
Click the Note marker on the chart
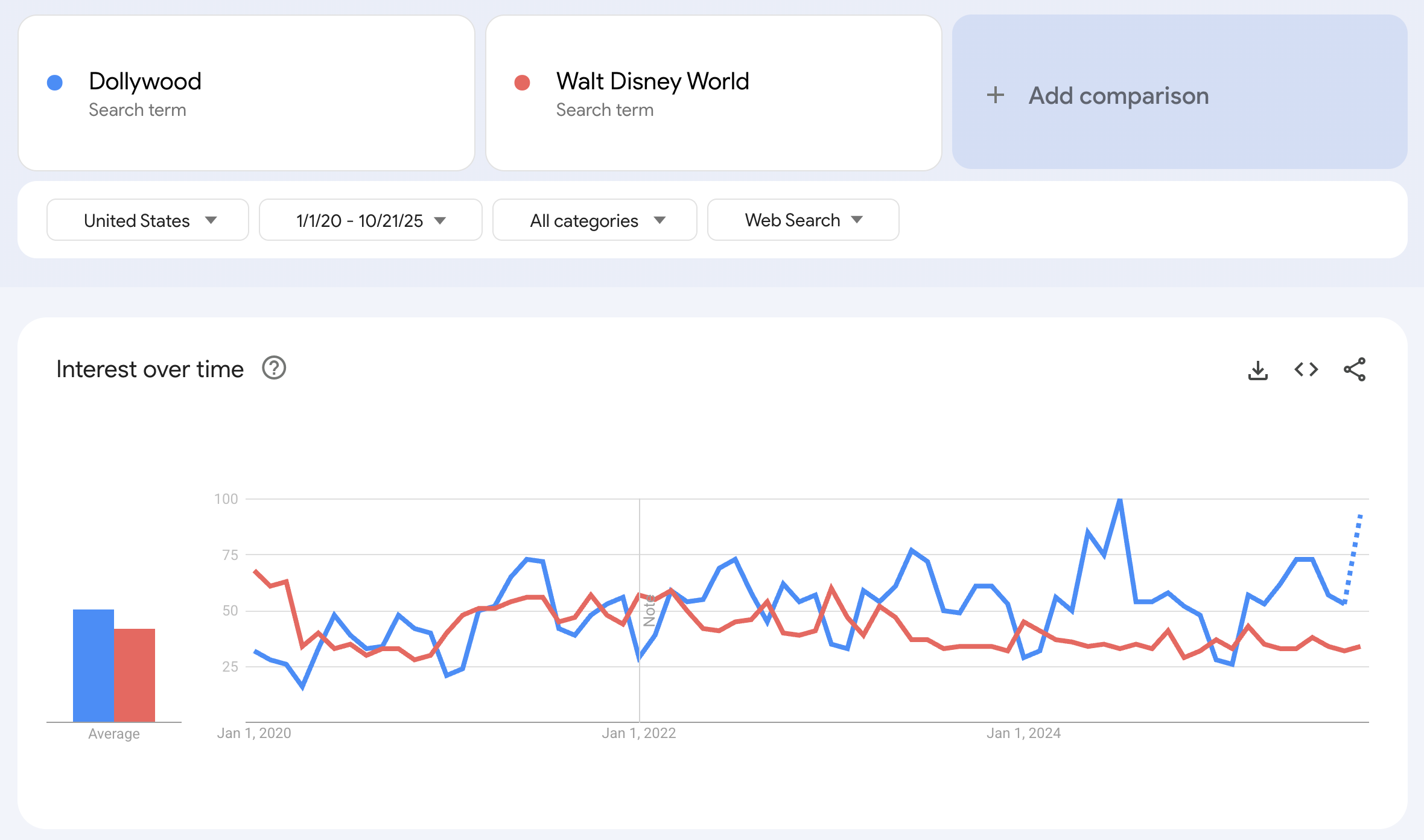click(x=649, y=611)
